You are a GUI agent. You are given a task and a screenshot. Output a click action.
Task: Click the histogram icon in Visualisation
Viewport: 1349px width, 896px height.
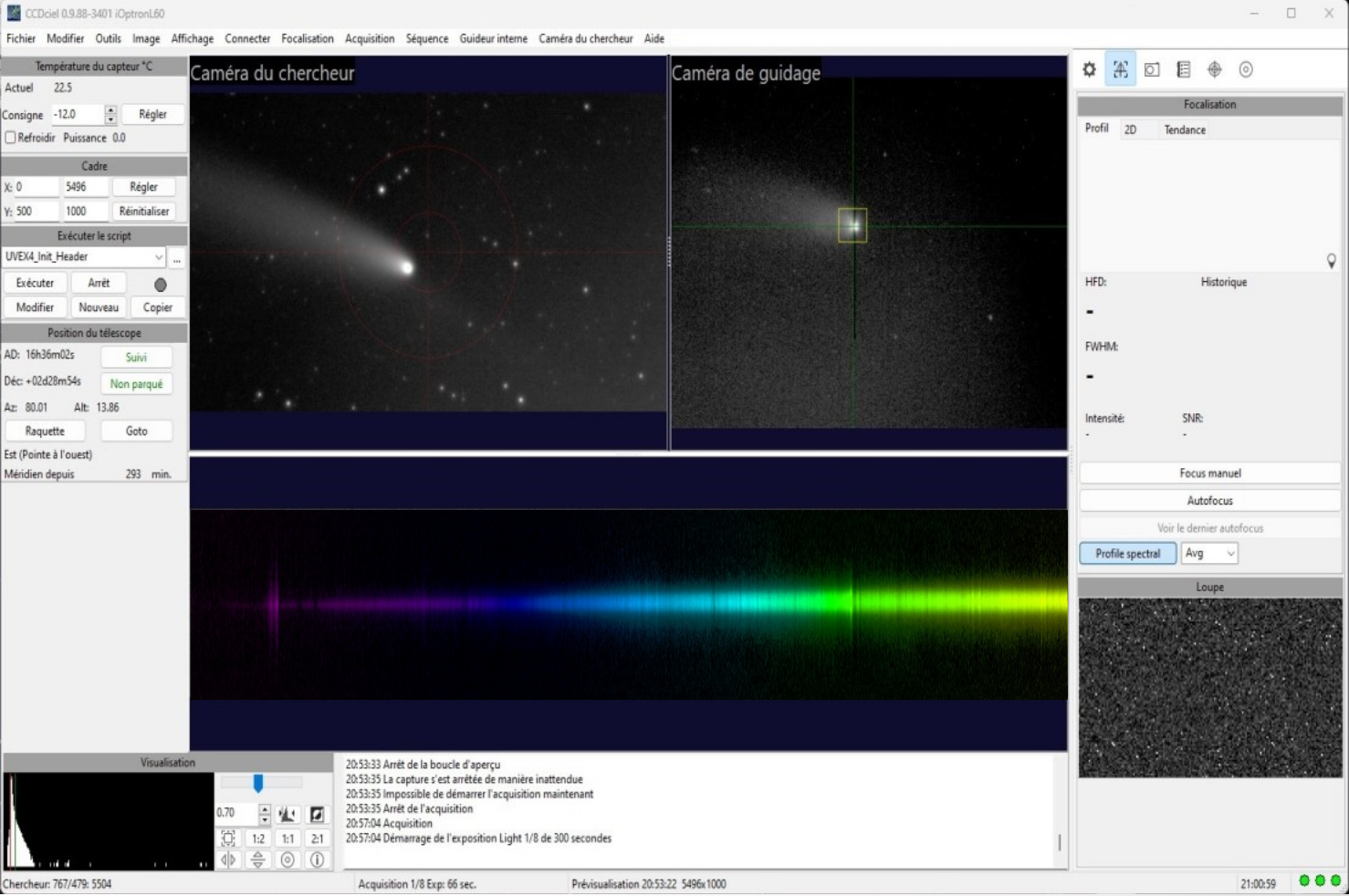288,813
